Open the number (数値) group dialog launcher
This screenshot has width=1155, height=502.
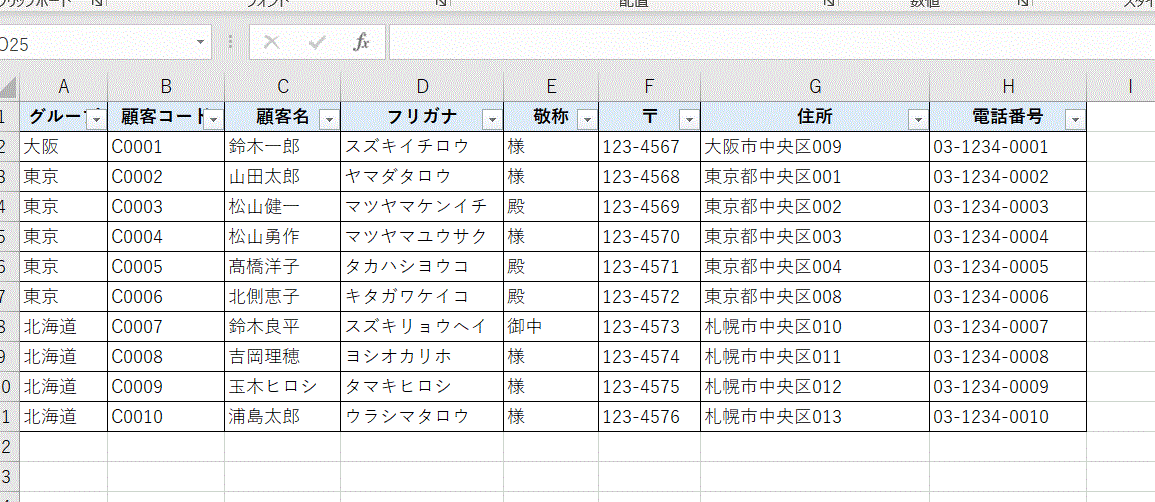point(1023,4)
